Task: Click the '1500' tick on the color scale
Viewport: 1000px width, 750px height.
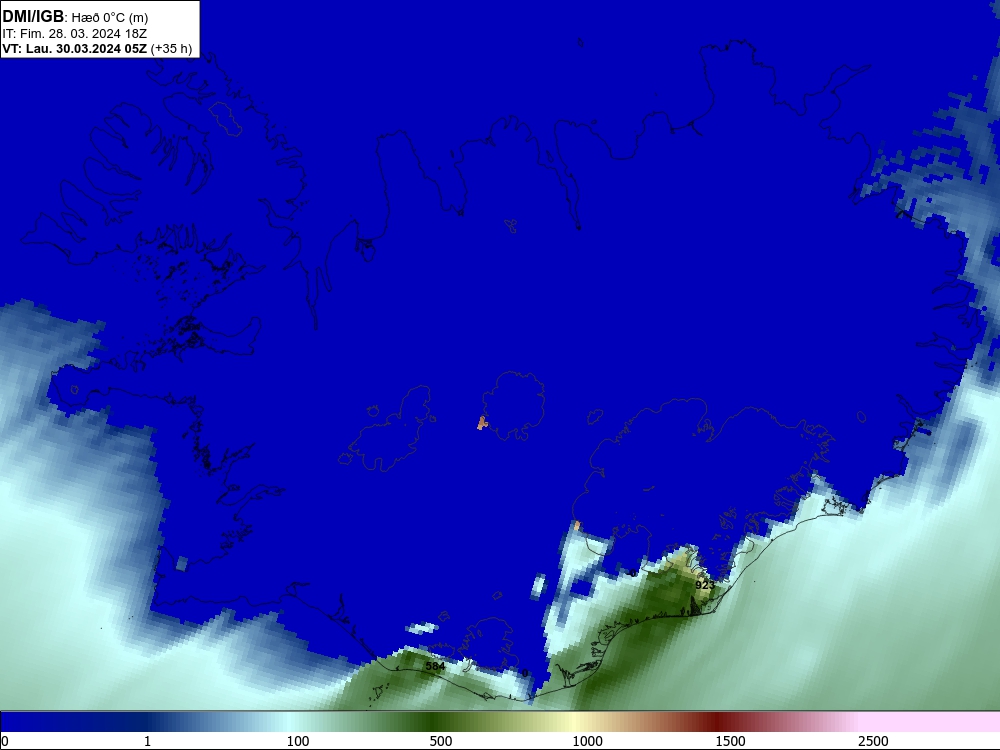Action: (730, 741)
